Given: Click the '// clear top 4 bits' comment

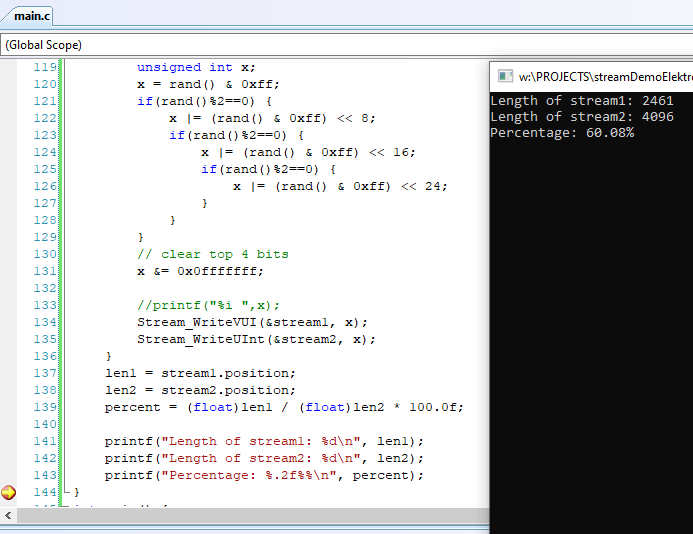Looking at the screenshot, I should [213, 254].
